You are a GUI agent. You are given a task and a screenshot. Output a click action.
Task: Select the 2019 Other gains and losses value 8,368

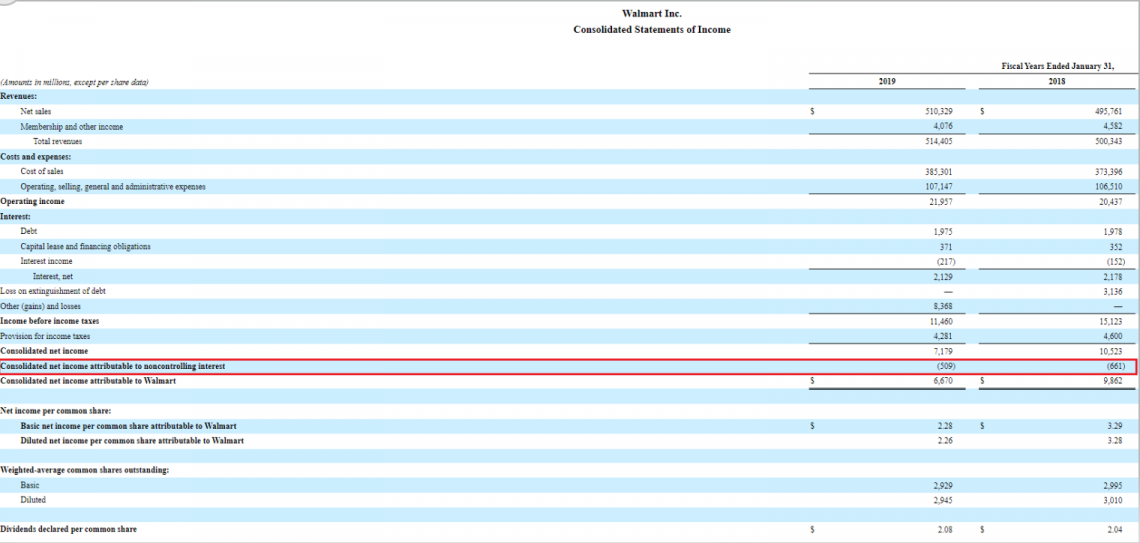coord(940,306)
